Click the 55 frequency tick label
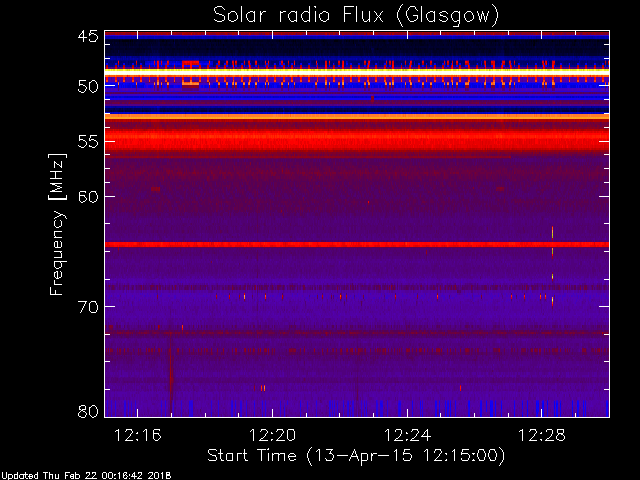Viewport: 640px width, 480px height. 88,142
